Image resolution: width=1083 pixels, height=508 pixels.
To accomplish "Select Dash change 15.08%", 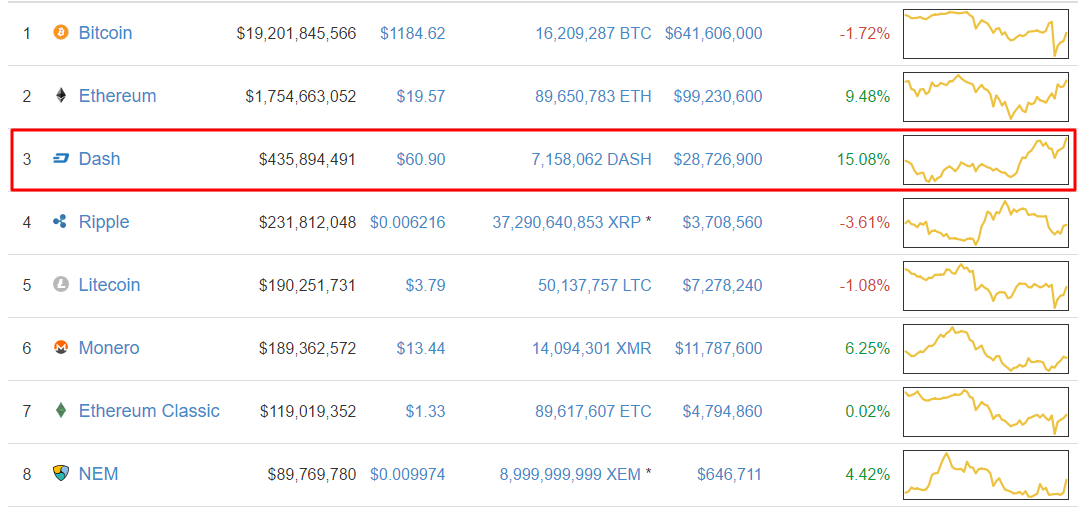I will click(x=863, y=160).
